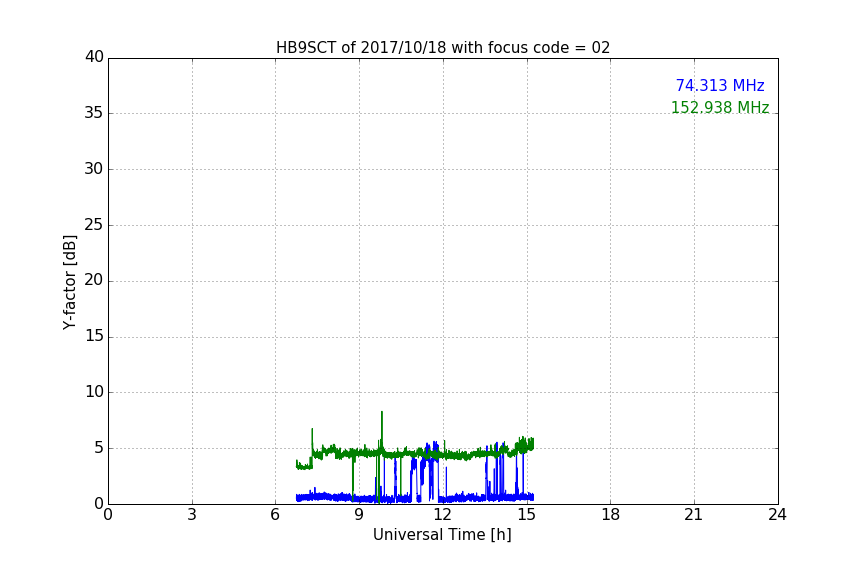864x576 pixels.
Task: Click the plot title "HB9SCT of 2017/10/18 with focus code = 02"
Action: click(x=443, y=48)
